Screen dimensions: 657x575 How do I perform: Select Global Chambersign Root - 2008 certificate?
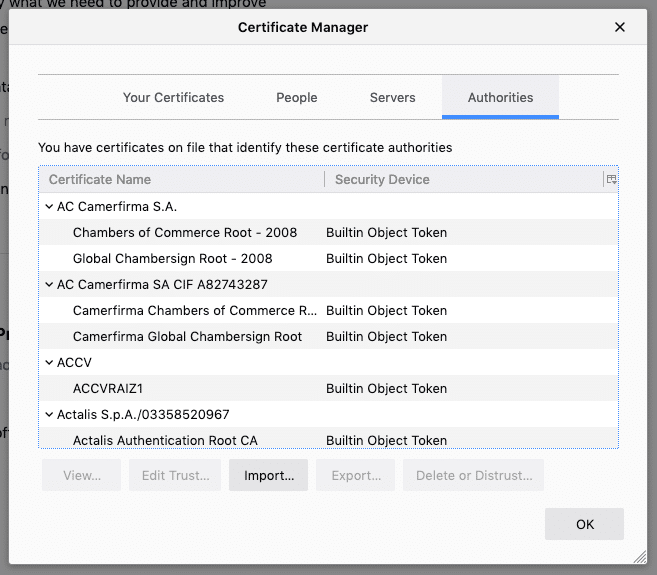coord(172,259)
